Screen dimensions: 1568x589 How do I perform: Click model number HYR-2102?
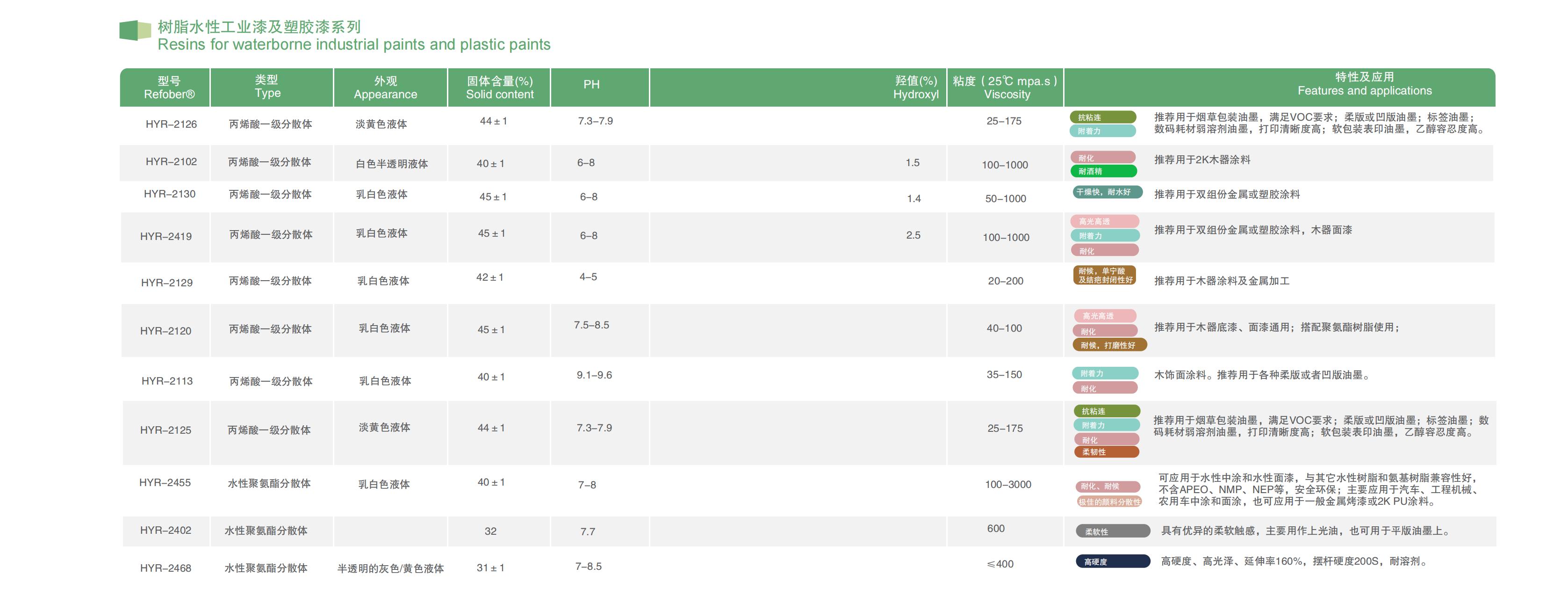click(x=171, y=162)
